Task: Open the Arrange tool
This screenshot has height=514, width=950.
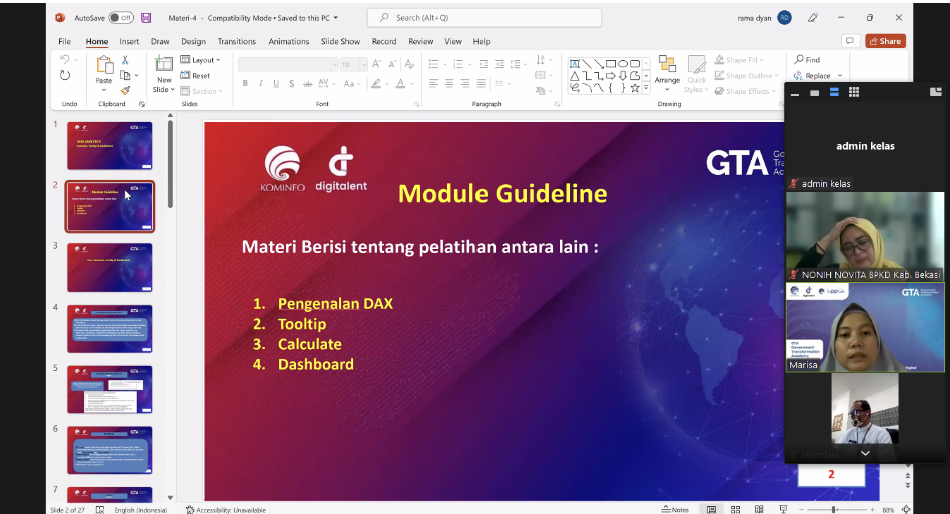Action: (667, 70)
